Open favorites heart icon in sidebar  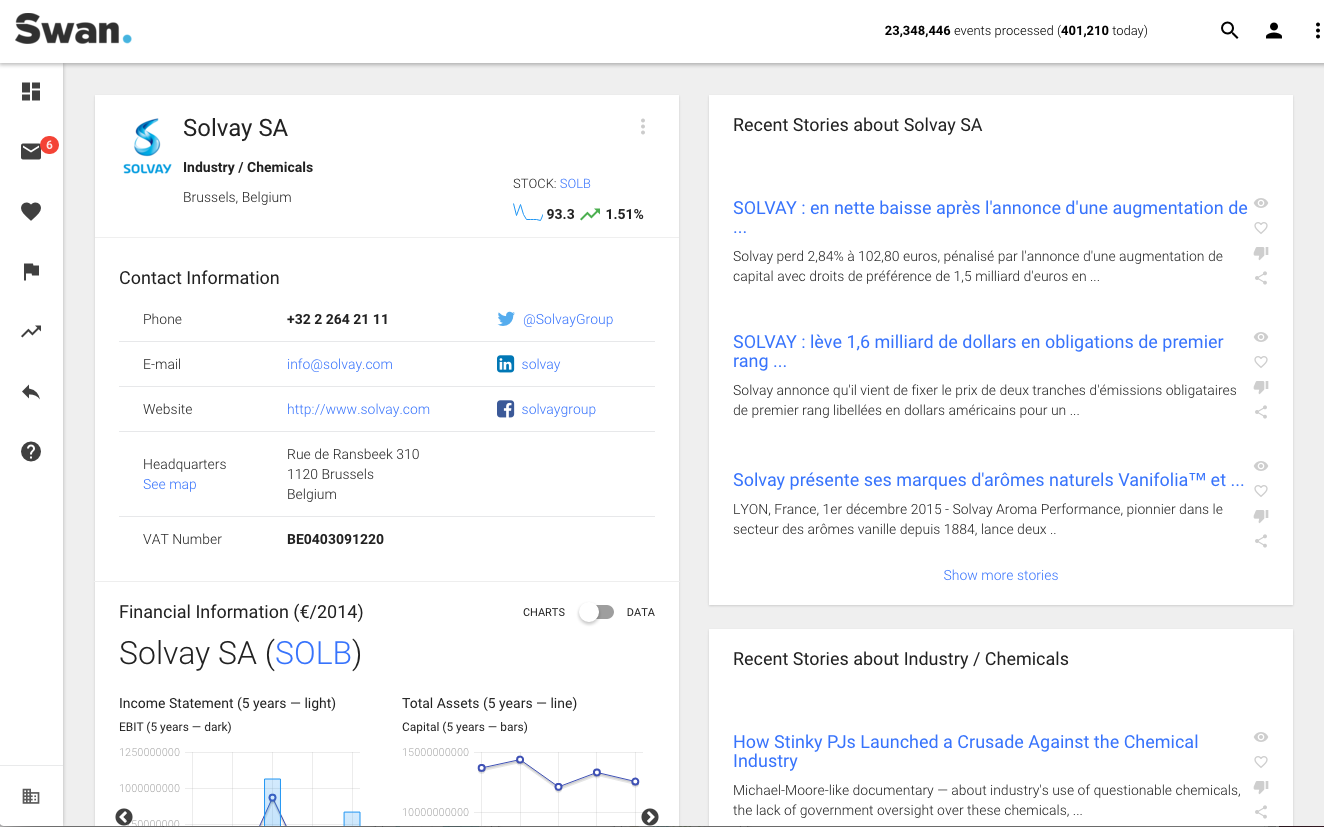pyautogui.click(x=31, y=211)
